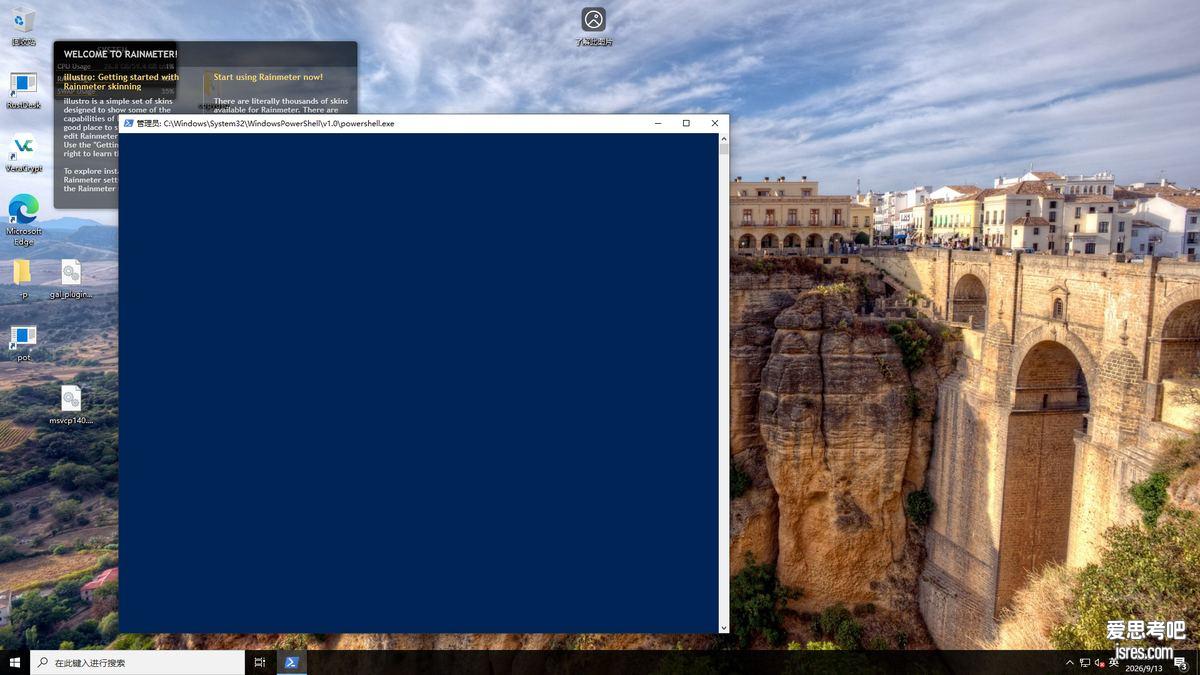Click the 2026/9/13 date on taskbar

[1144, 668]
